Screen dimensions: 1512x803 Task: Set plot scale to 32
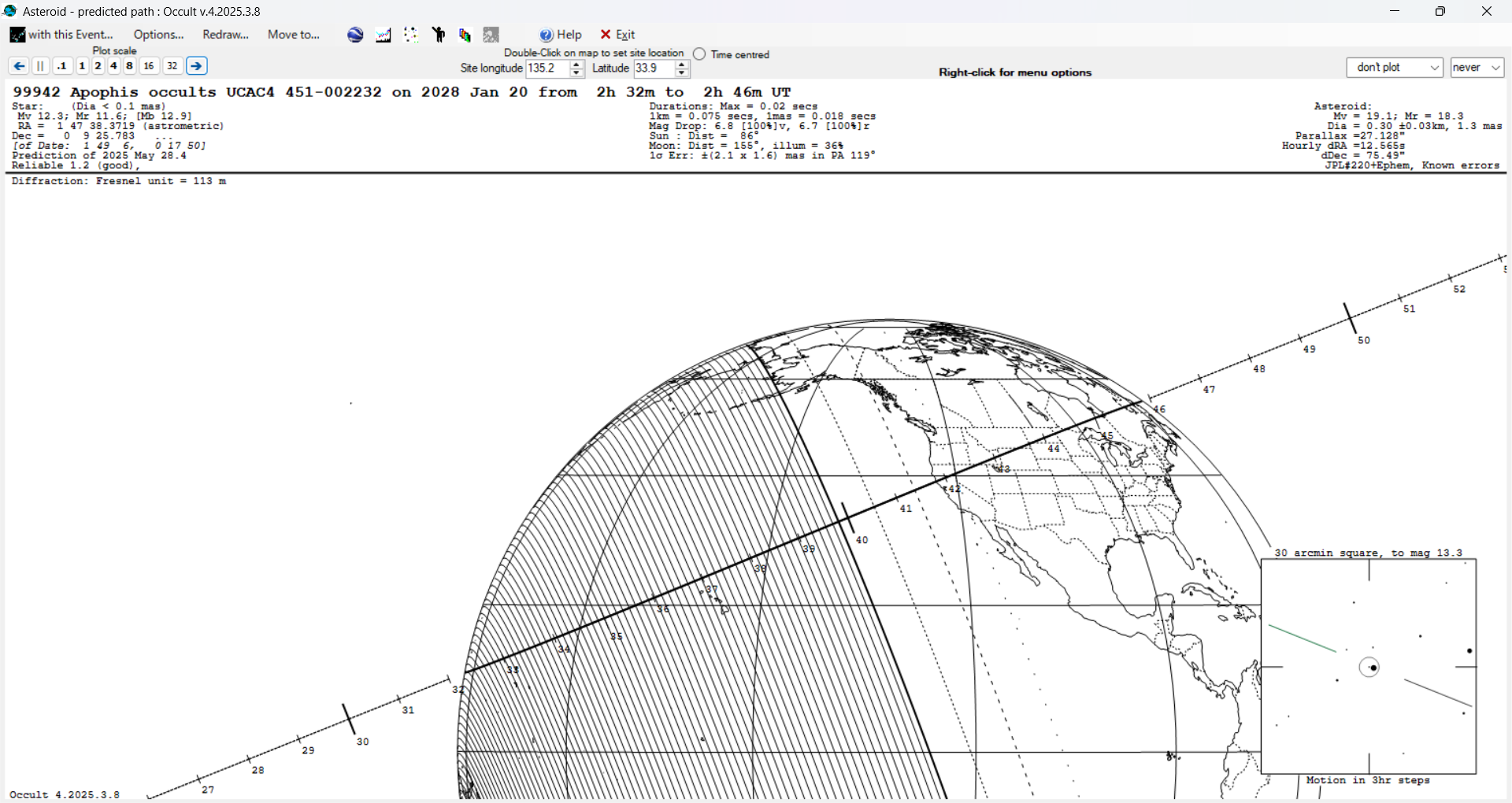coord(172,66)
